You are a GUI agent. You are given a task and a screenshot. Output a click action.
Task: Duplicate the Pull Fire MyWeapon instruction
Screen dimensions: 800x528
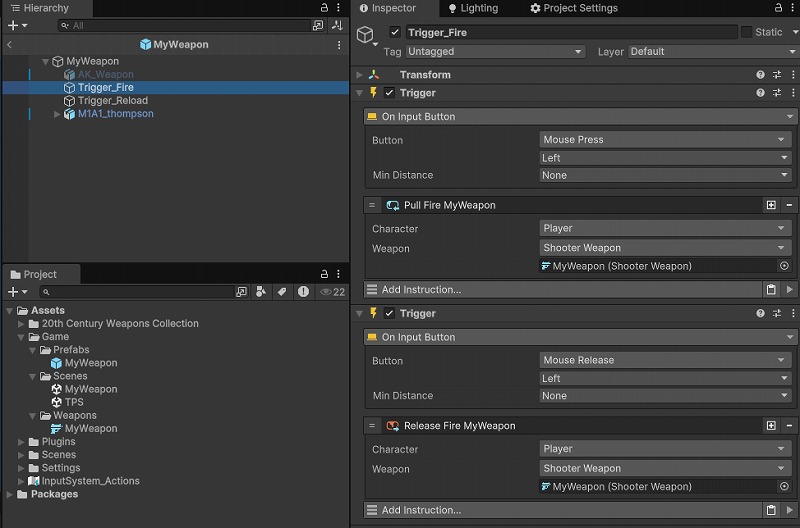click(771, 205)
